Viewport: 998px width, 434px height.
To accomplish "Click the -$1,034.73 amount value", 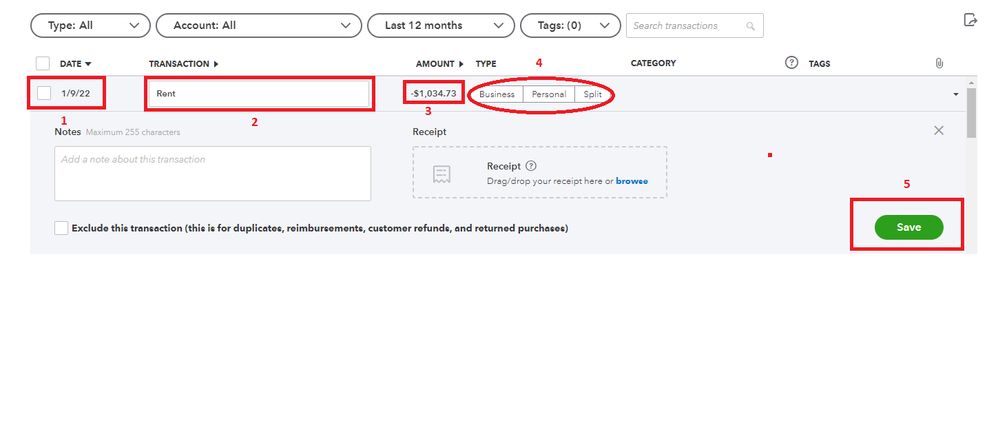I will 434,94.
